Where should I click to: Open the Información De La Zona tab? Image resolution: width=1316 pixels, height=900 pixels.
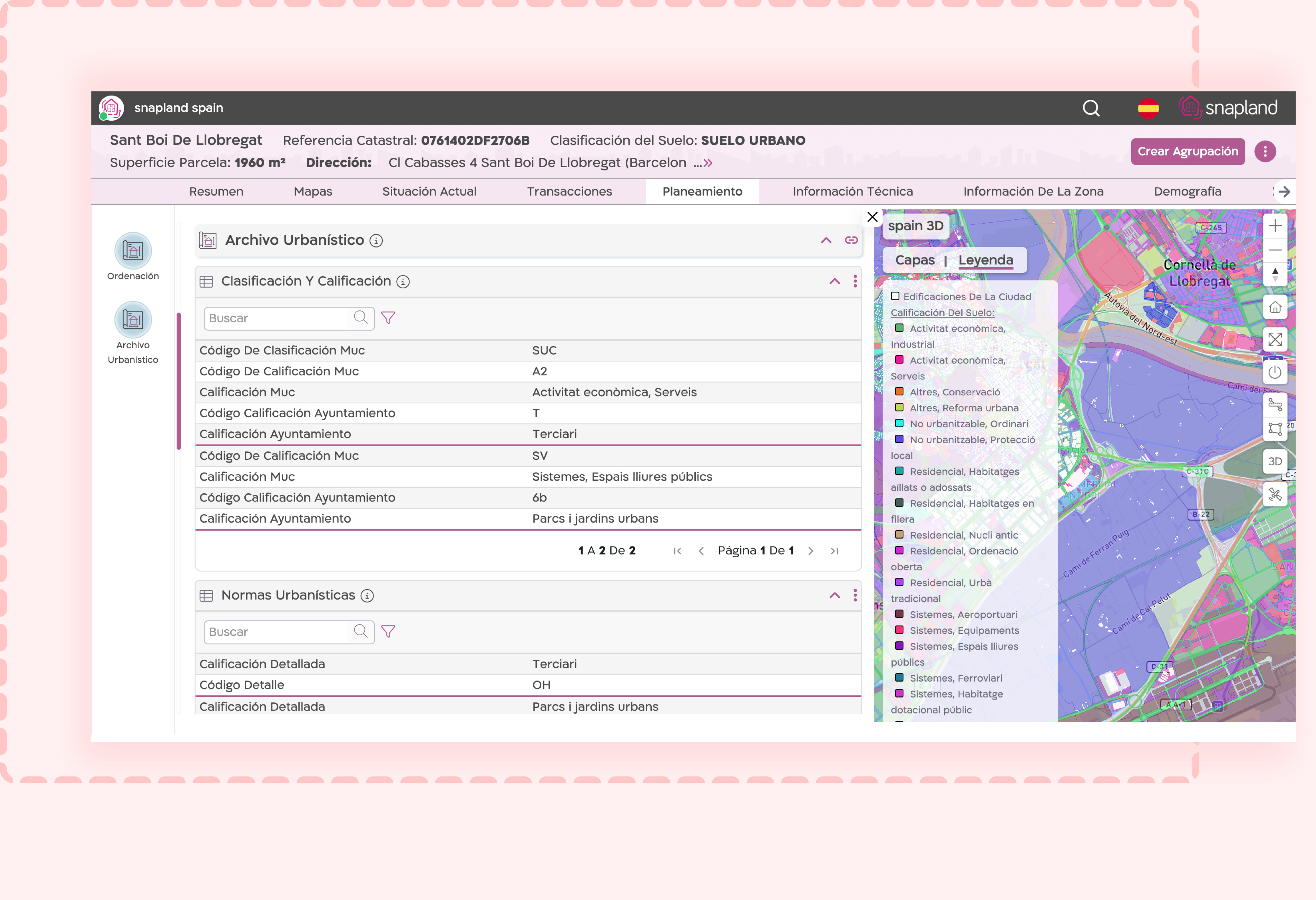click(1033, 192)
